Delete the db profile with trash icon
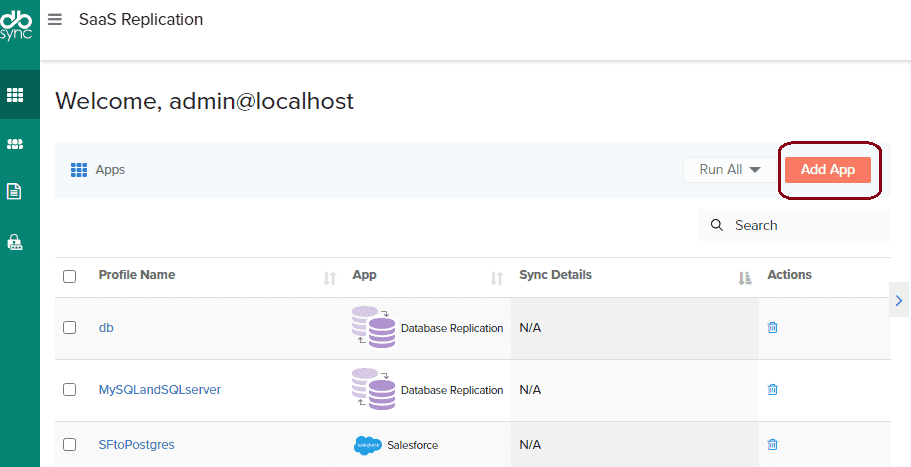The width and height of the screenshot is (911, 467). click(x=772, y=328)
